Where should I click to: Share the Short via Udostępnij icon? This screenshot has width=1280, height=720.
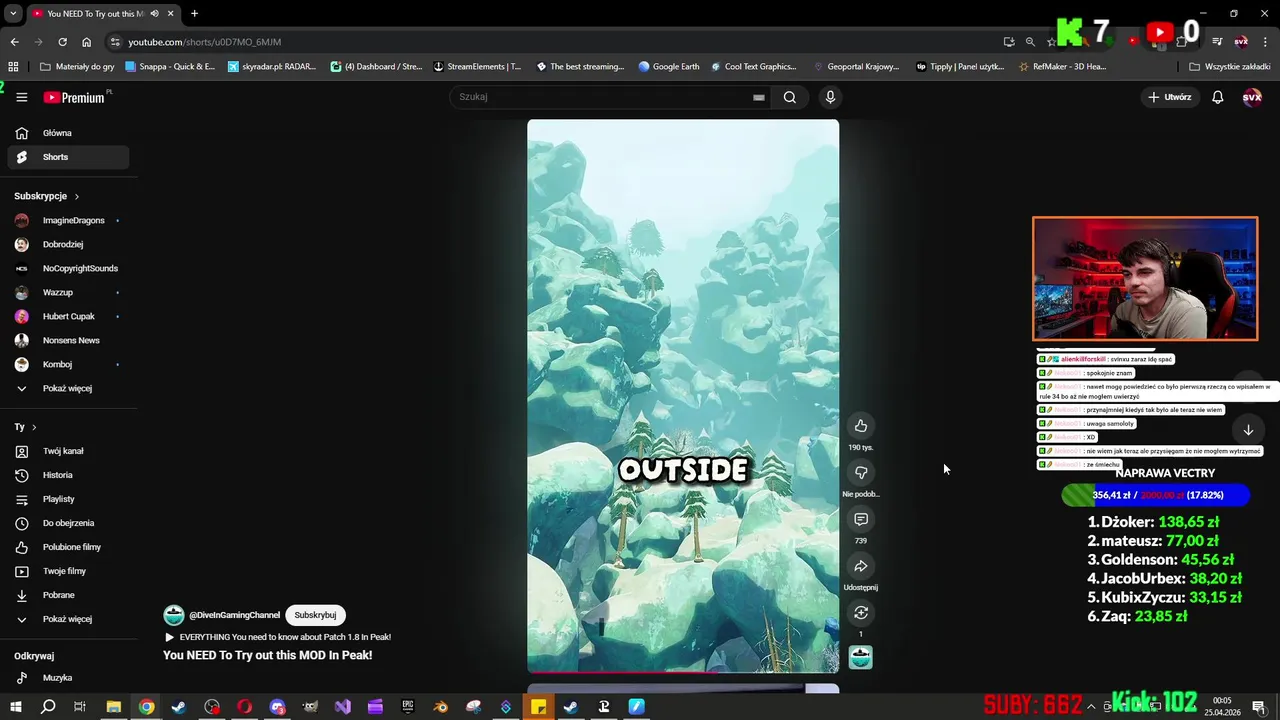(x=860, y=566)
